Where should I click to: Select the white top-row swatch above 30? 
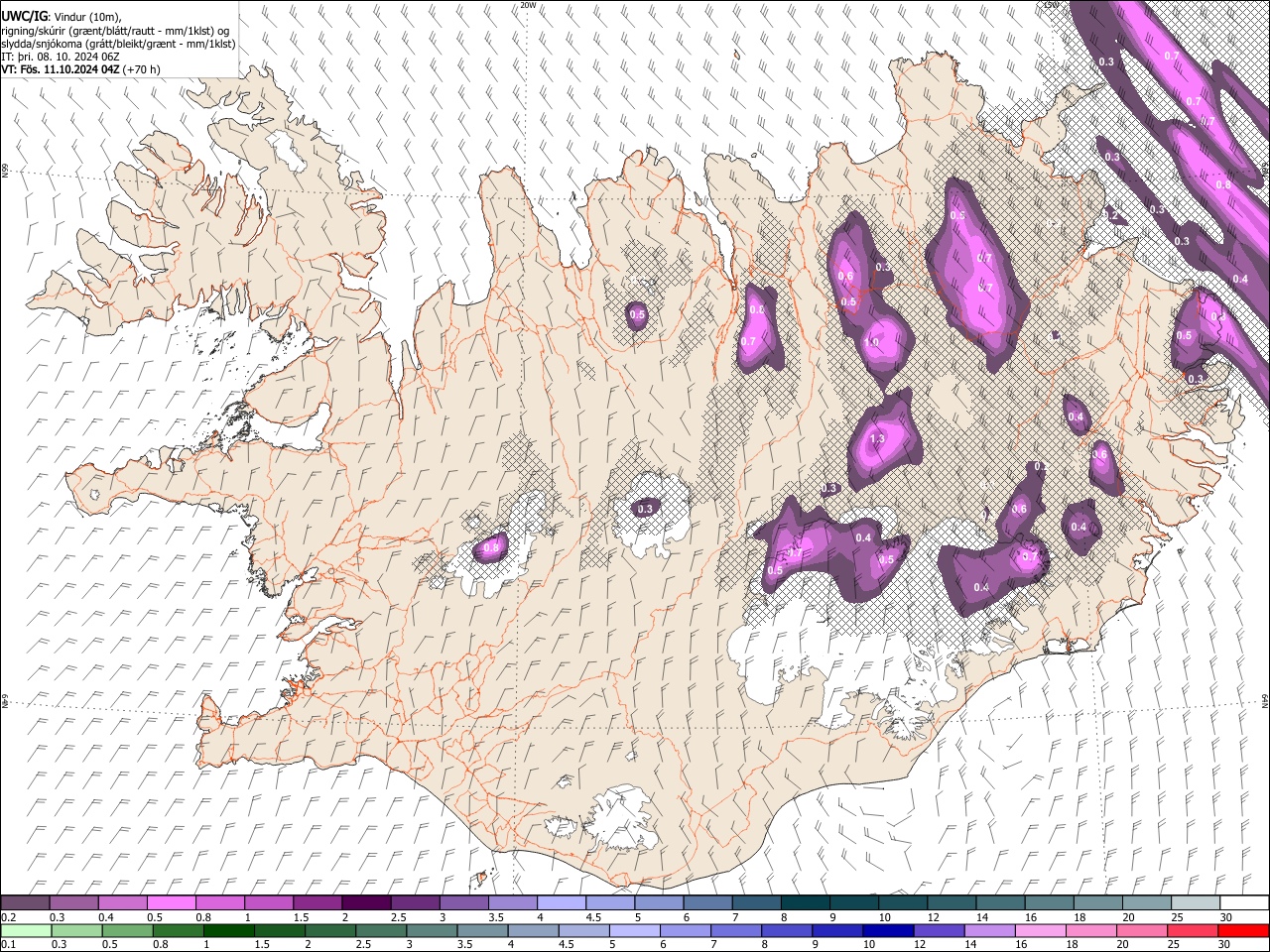[1242, 902]
